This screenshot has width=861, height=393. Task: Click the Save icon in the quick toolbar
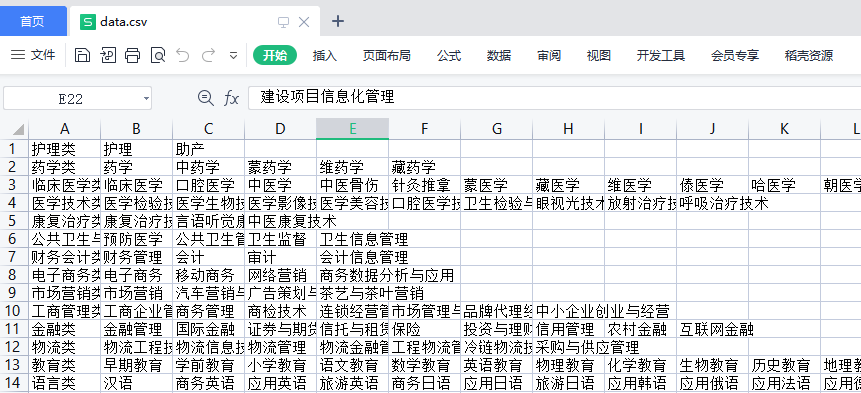tap(82, 55)
